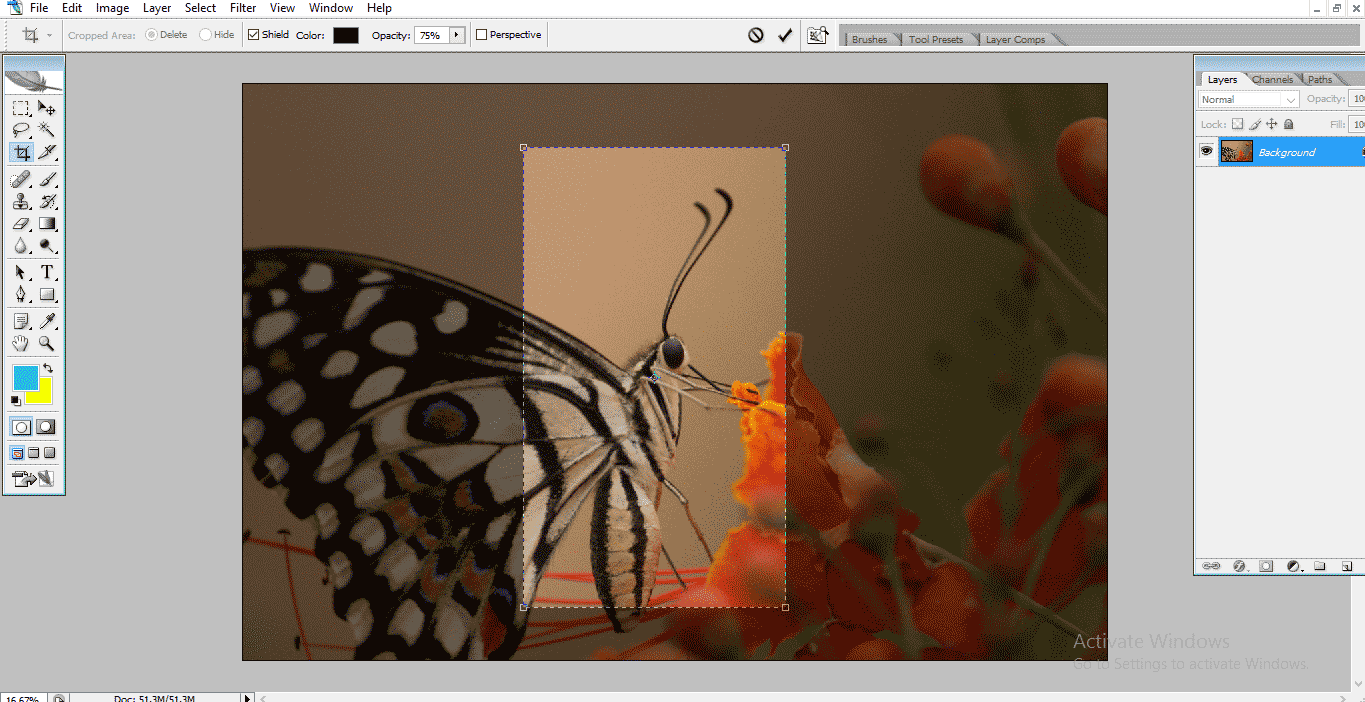Add a layer style in Layers panel
Viewport: 1365px width, 702px height.
coord(1239,566)
